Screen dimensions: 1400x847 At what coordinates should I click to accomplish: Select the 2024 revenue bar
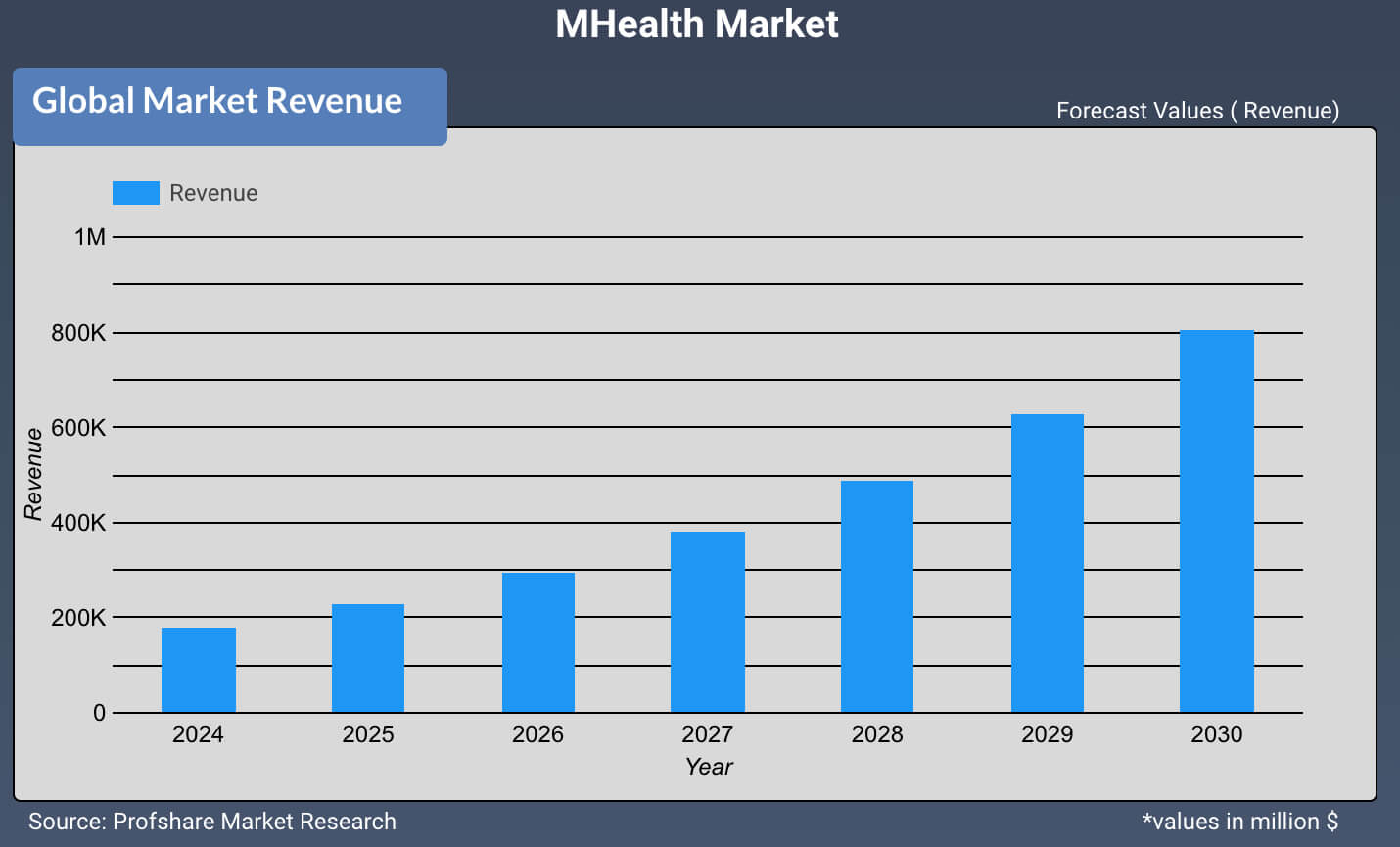[x=199, y=670]
